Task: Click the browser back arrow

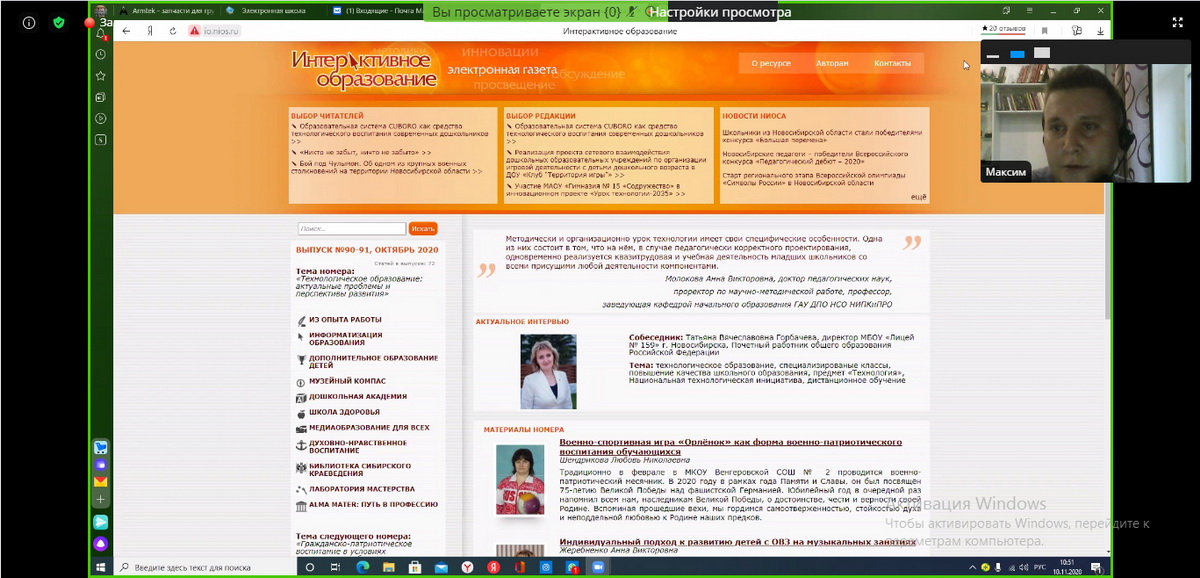Action: (126, 31)
